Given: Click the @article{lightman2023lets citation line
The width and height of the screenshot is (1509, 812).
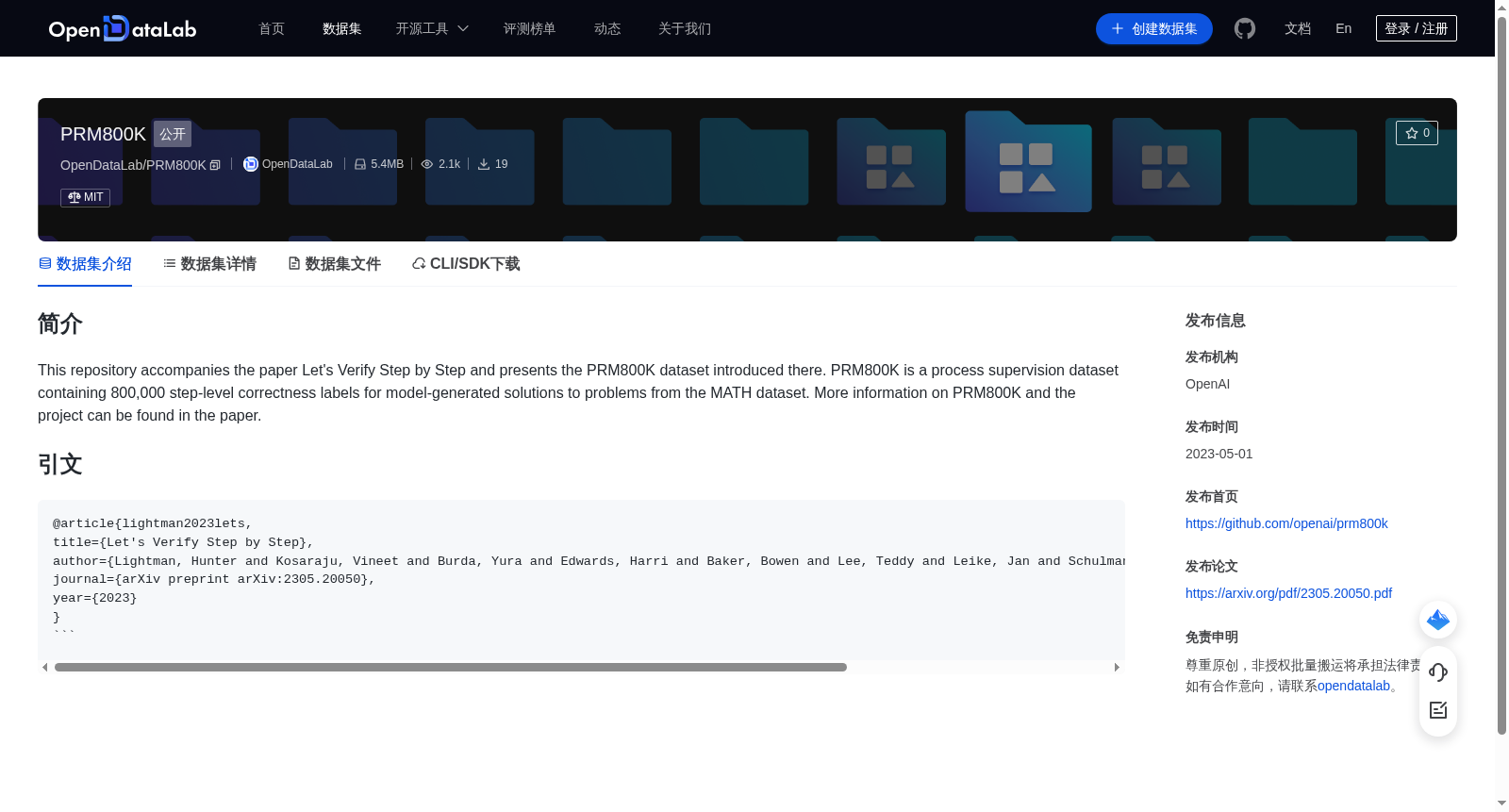Looking at the screenshot, I should coord(153,523).
